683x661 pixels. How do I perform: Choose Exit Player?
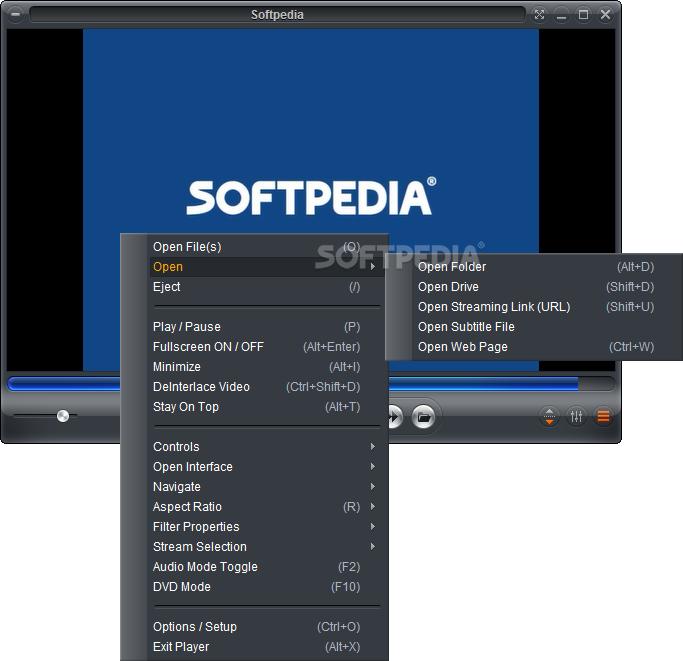coord(267,647)
